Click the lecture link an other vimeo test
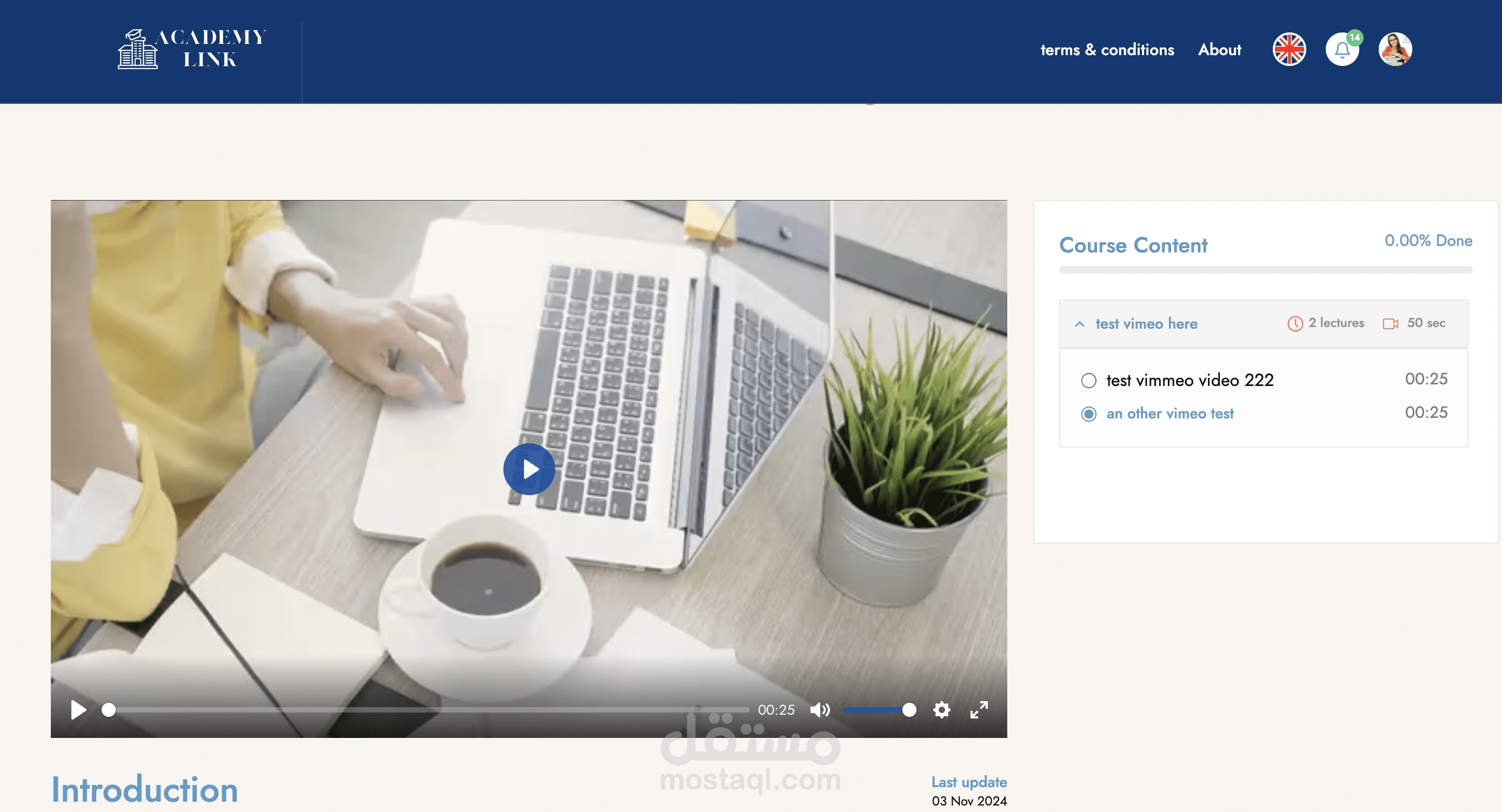This screenshot has width=1502, height=812. [1168, 413]
